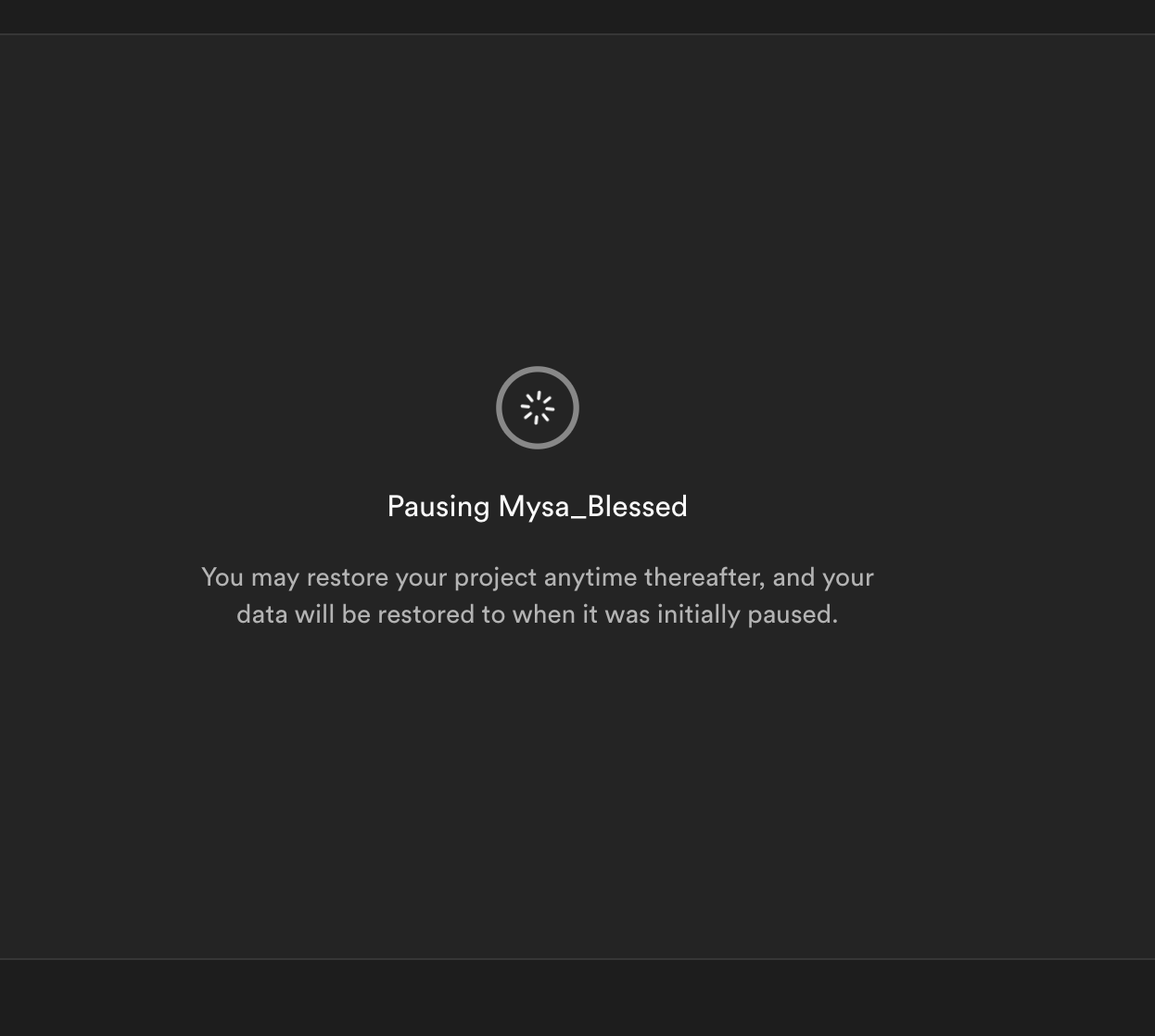This screenshot has width=1155, height=1036.
Task: Click the word paused with period
Action: (x=793, y=614)
